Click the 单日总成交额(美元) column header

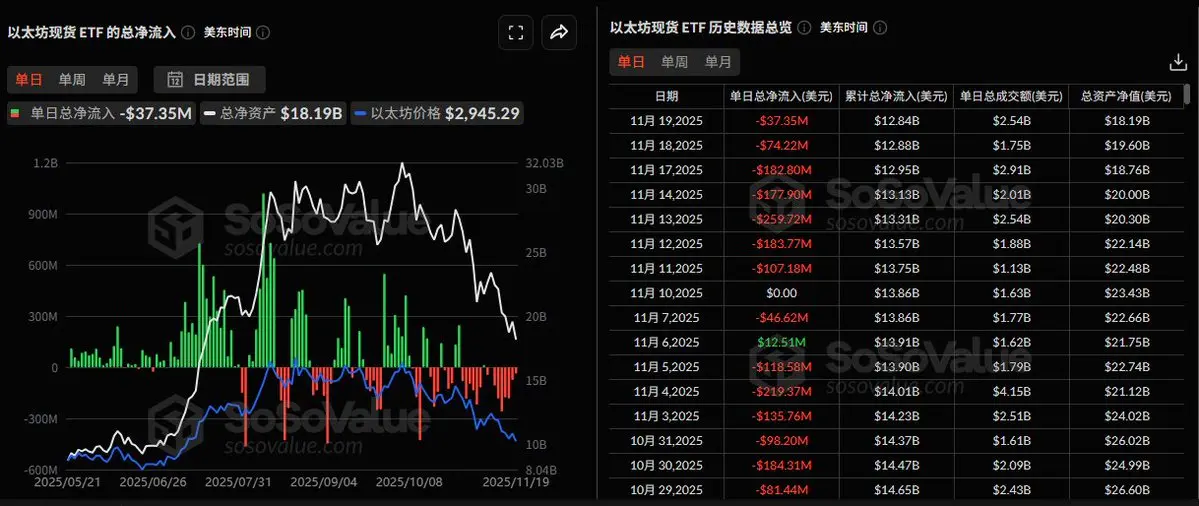(1011, 97)
